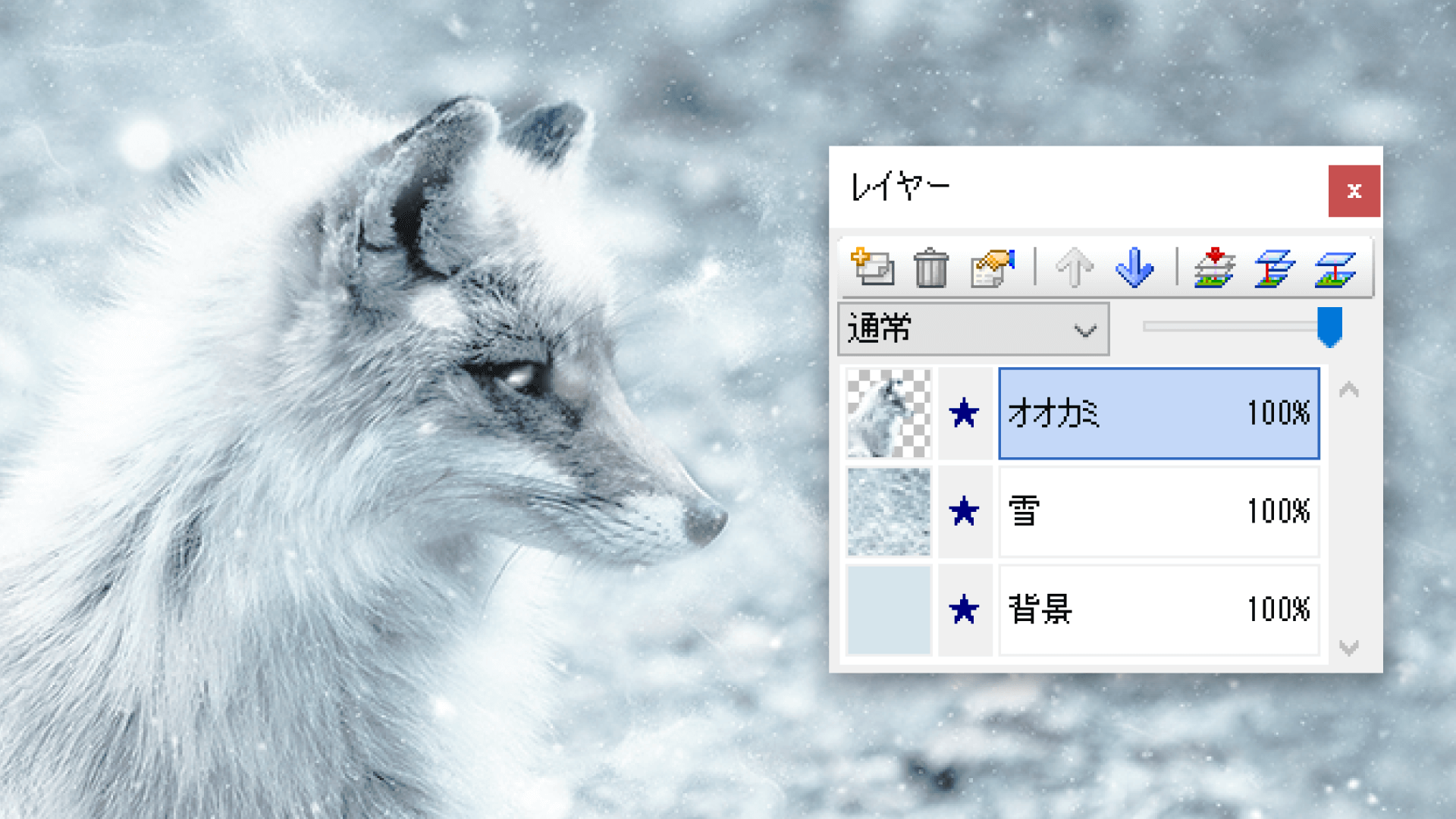Click the オオカミ layer thumbnail

tap(889, 413)
